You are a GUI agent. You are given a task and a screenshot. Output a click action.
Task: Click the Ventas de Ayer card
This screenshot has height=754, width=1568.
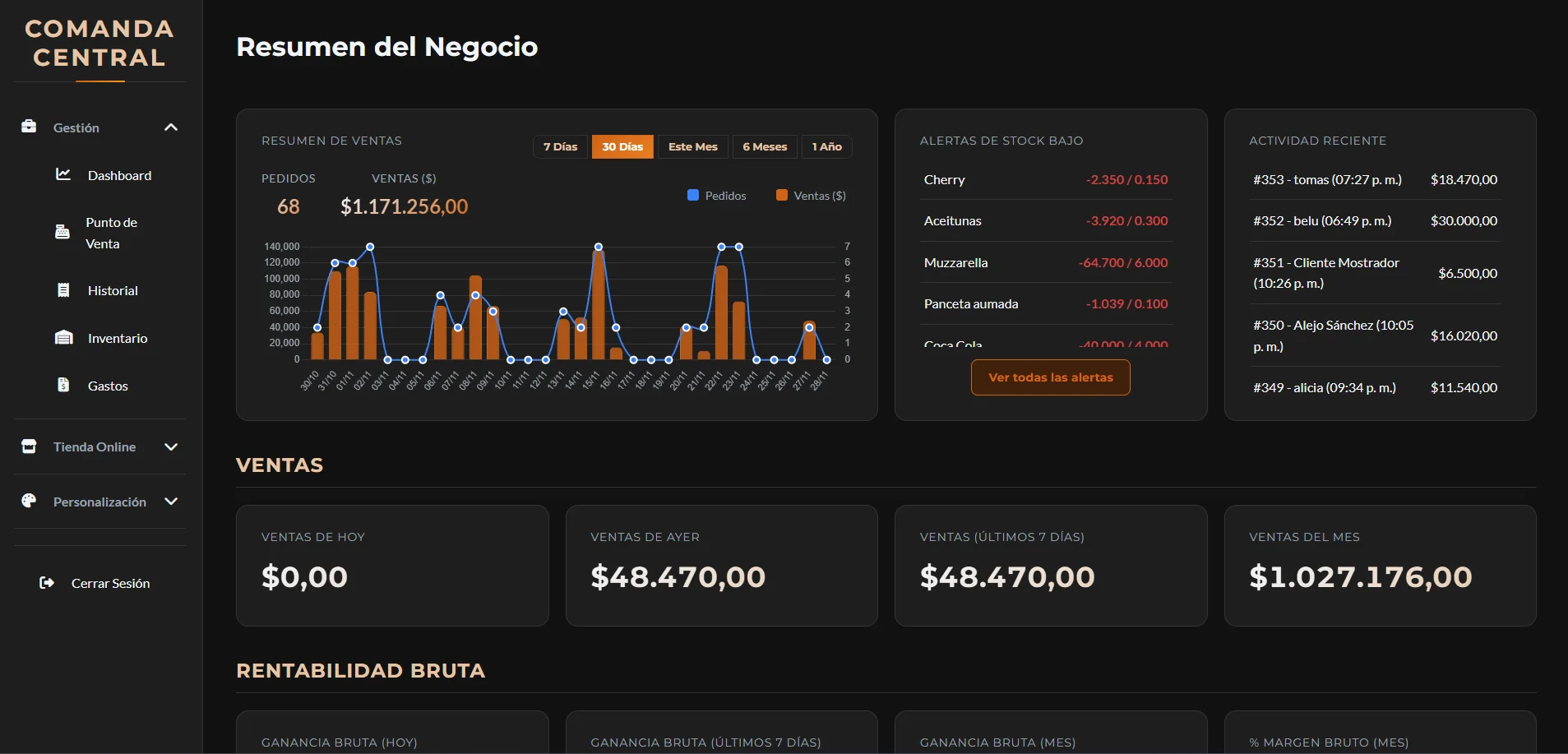722,566
